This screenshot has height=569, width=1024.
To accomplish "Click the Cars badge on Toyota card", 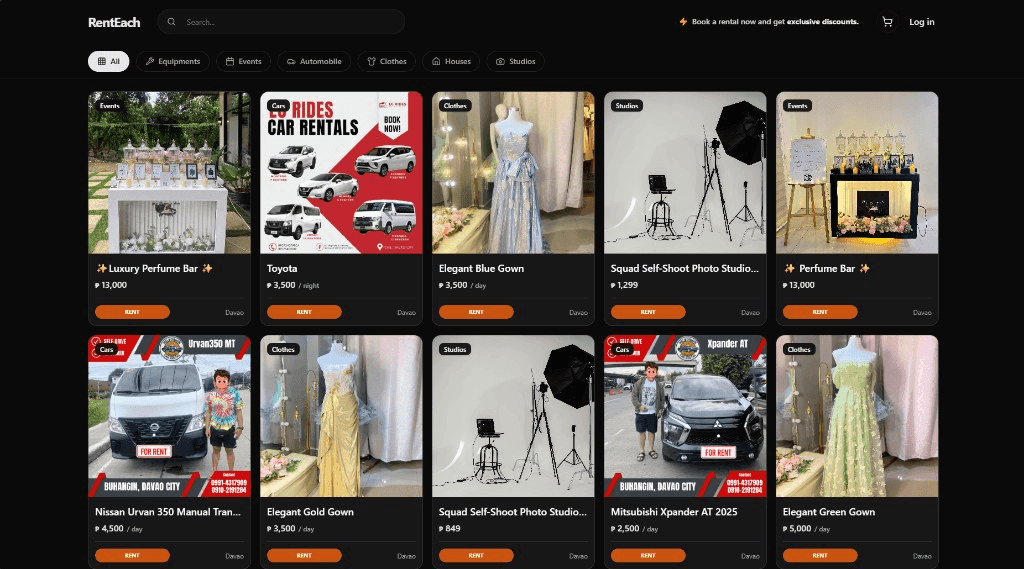I will pos(279,106).
